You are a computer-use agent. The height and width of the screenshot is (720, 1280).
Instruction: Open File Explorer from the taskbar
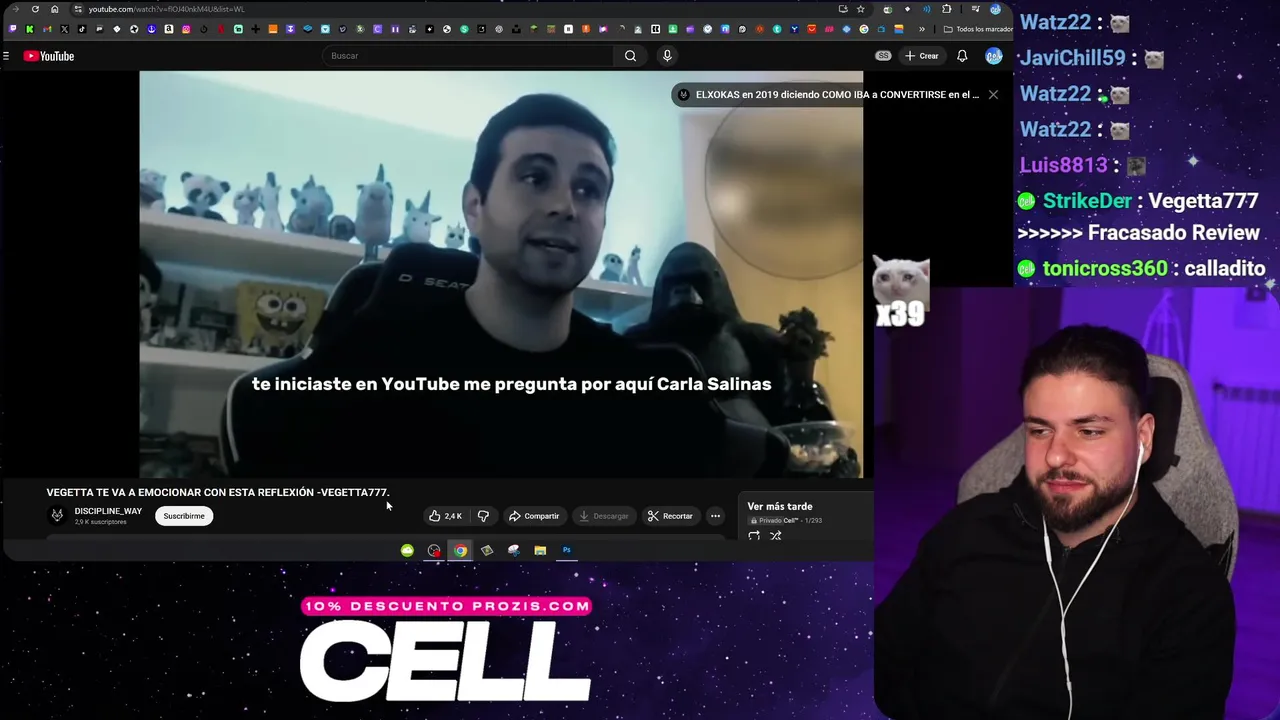(x=540, y=550)
